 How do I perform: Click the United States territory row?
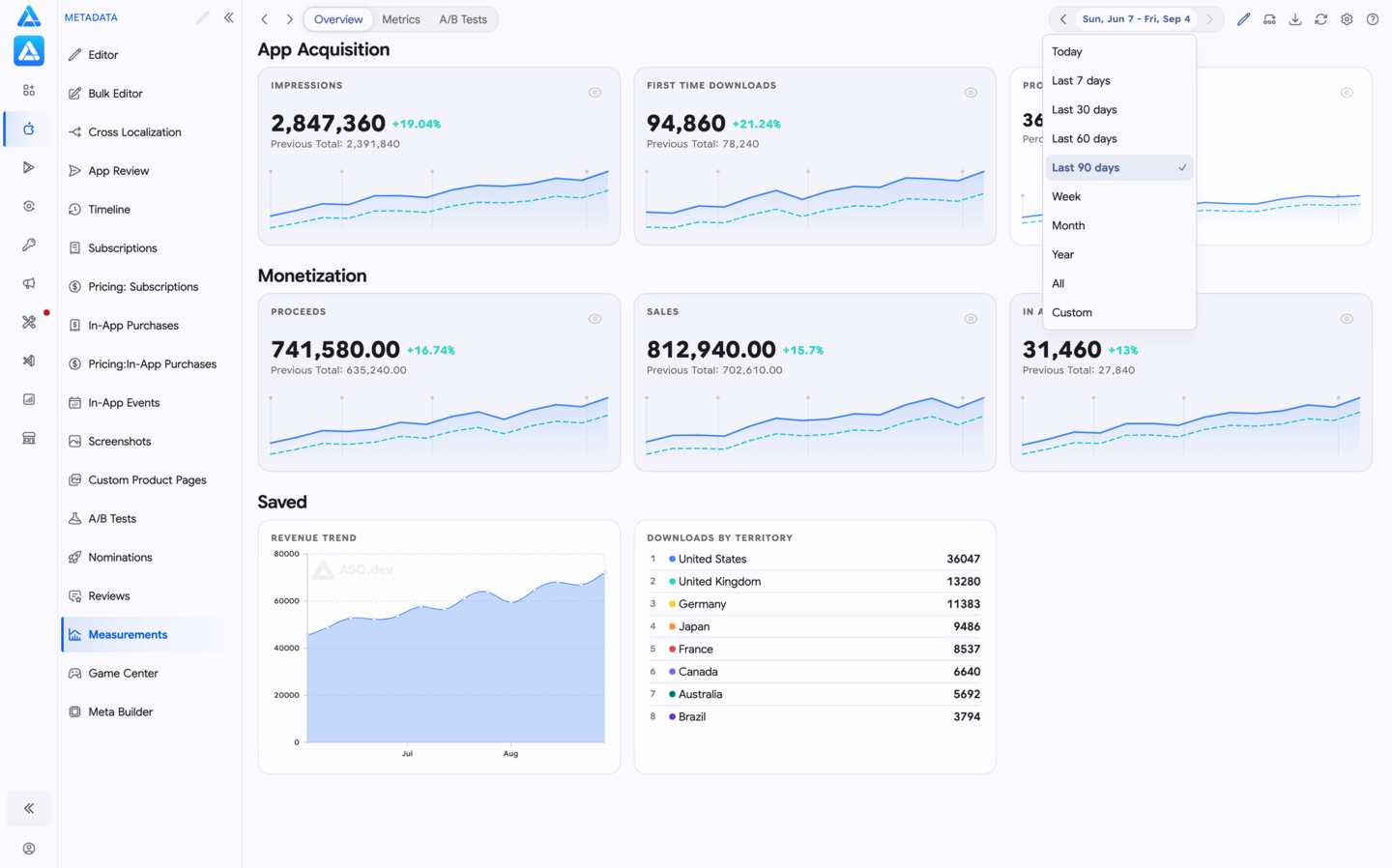814,559
